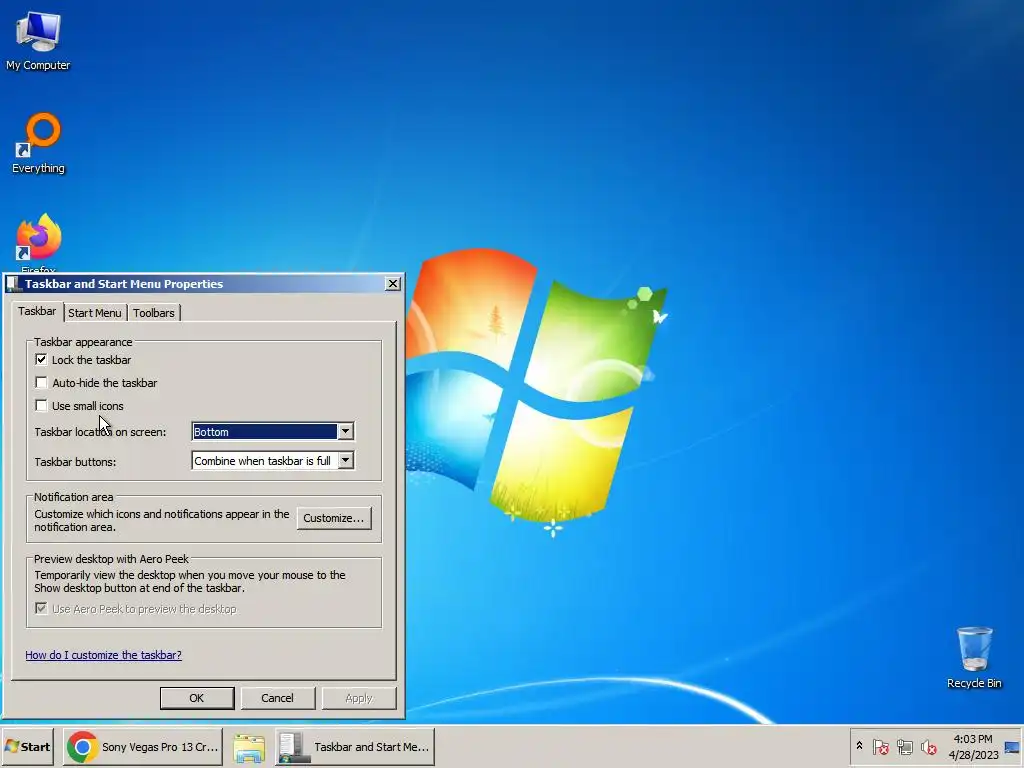Open the Start menu
Viewport: 1024px width, 768px height.
[28, 746]
